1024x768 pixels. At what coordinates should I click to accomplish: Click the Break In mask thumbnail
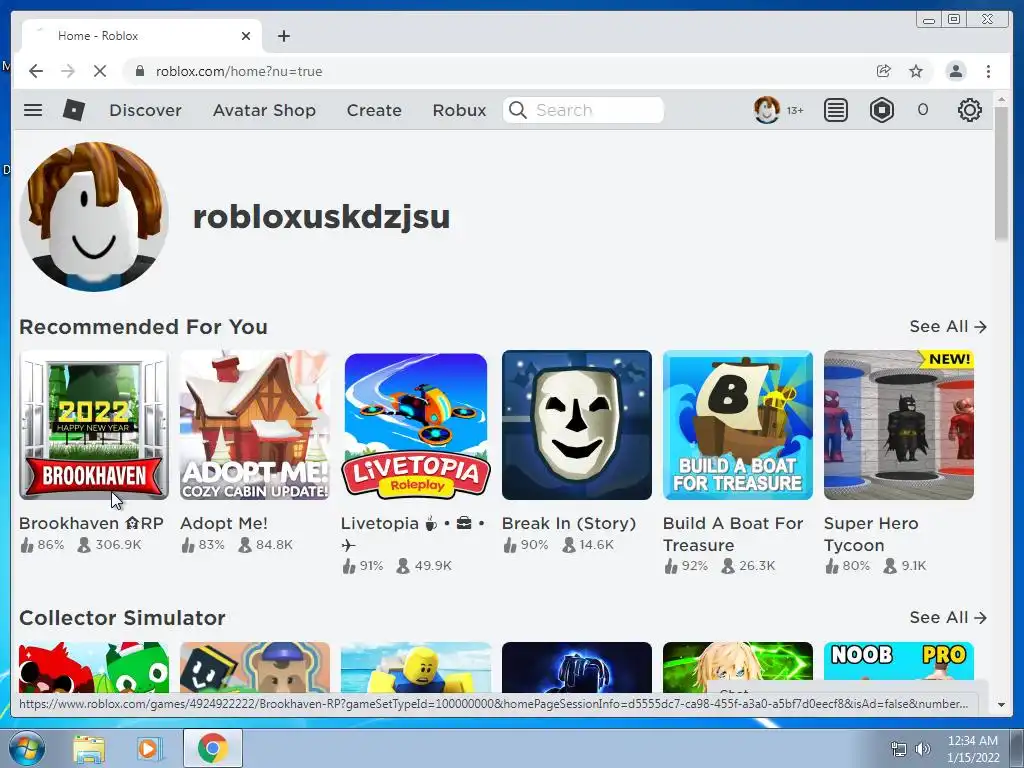(577, 425)
